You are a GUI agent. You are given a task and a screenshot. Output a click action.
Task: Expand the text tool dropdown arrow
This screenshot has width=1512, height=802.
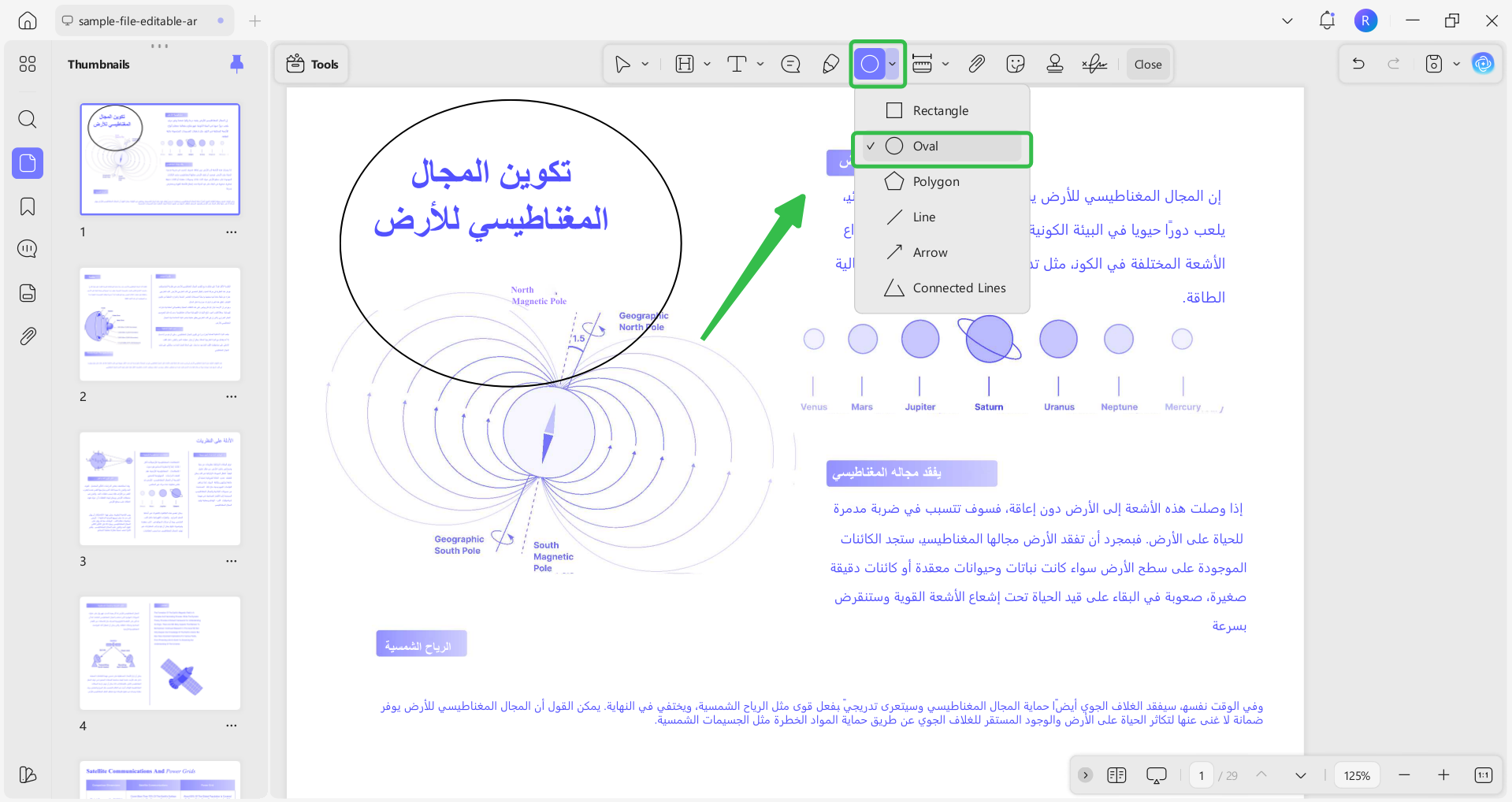(760, 65)
